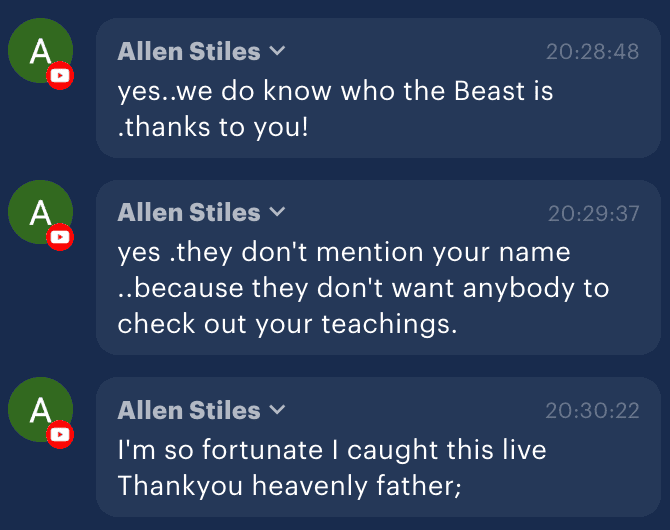Open the green 'A' avatar beside the Beast message

tap(40, 50)
